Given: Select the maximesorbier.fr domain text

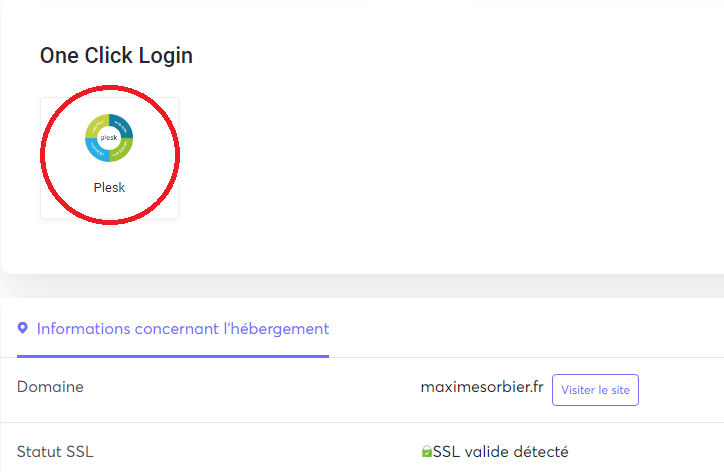Looking at the screenshot, I should click(482, 387).
